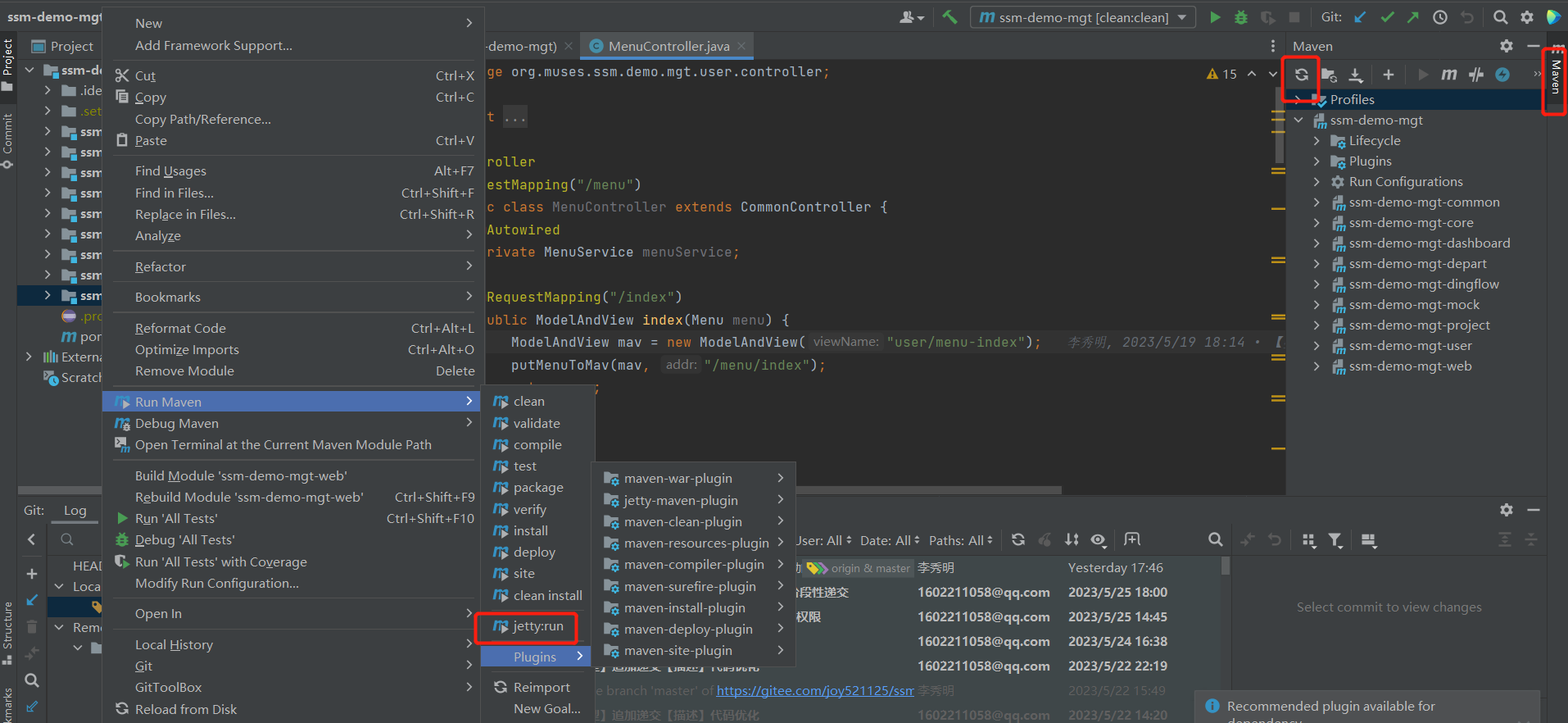The width and height of the screenshot is (1568, 723).
Task: Choose New Goal... in Maven submenu
Action: pos(537,709)
